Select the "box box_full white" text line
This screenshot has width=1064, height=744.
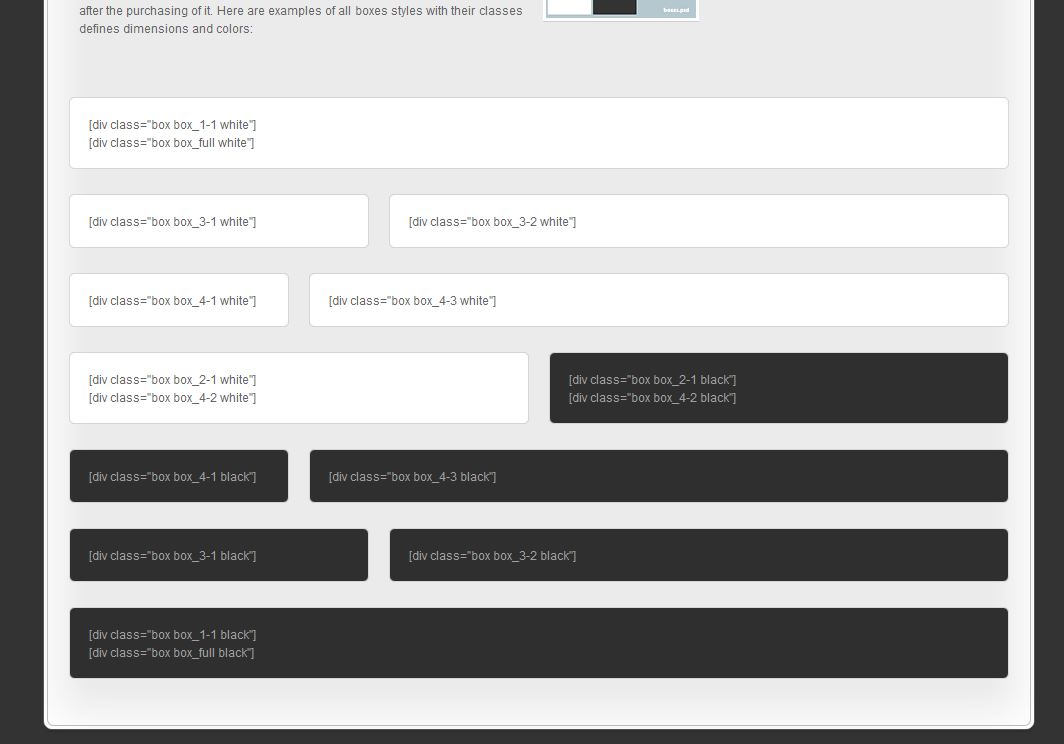(171, 143)
